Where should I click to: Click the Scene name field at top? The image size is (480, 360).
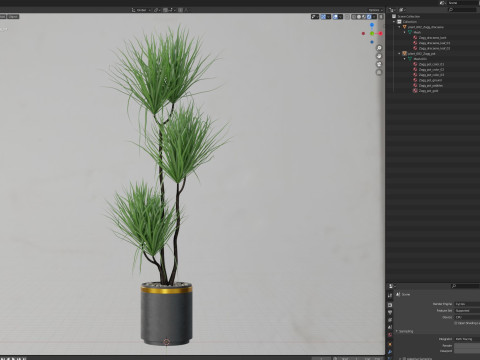pyautogui.click(x=463, y=3)
